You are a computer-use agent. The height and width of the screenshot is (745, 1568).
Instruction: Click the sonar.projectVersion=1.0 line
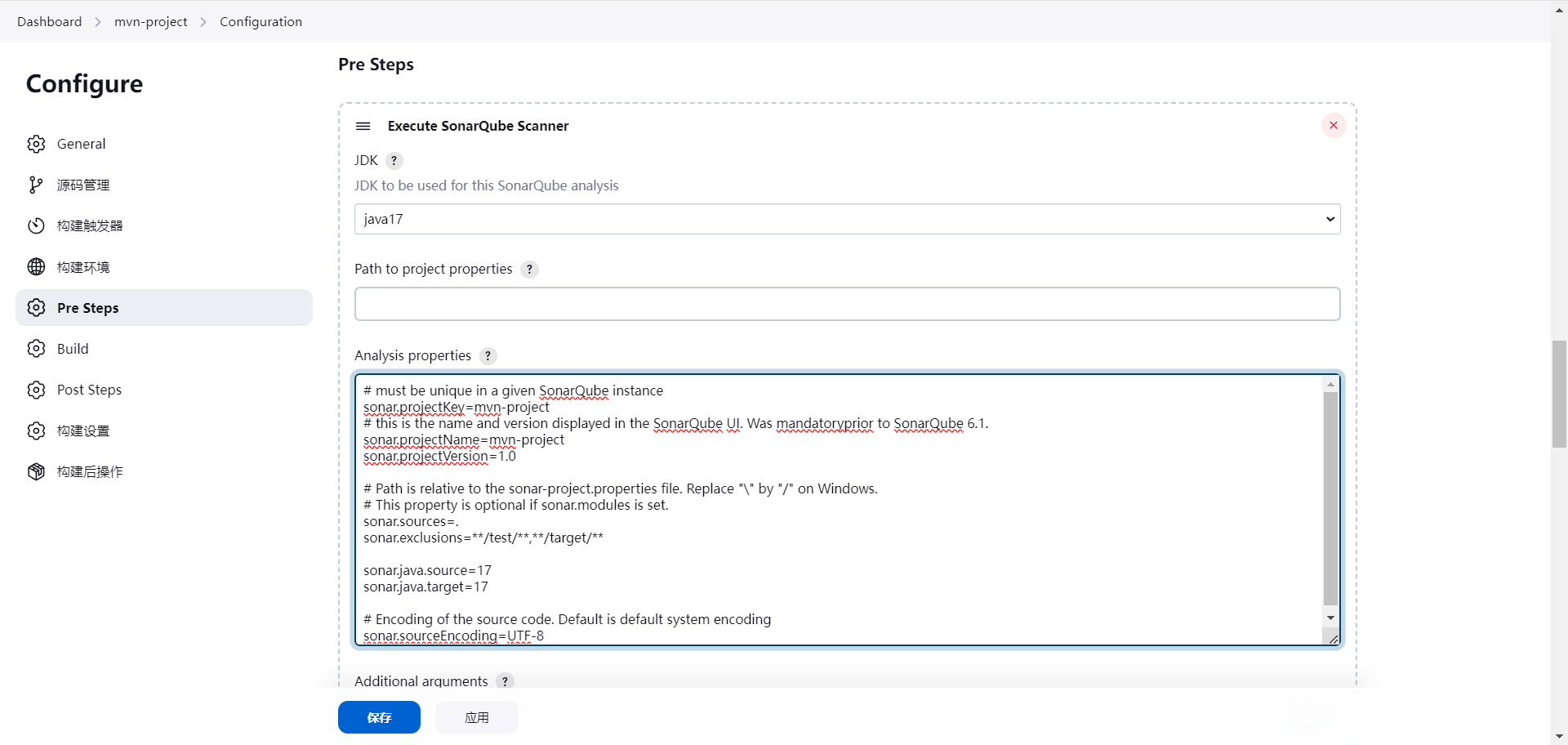[x=439, y=456]
